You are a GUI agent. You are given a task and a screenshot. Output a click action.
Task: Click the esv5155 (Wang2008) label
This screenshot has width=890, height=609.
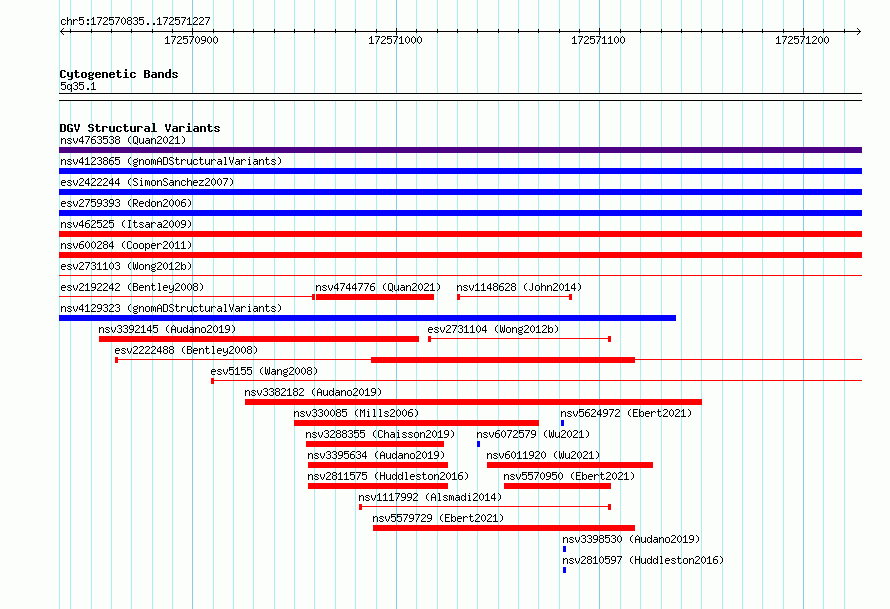click(264, 371)
